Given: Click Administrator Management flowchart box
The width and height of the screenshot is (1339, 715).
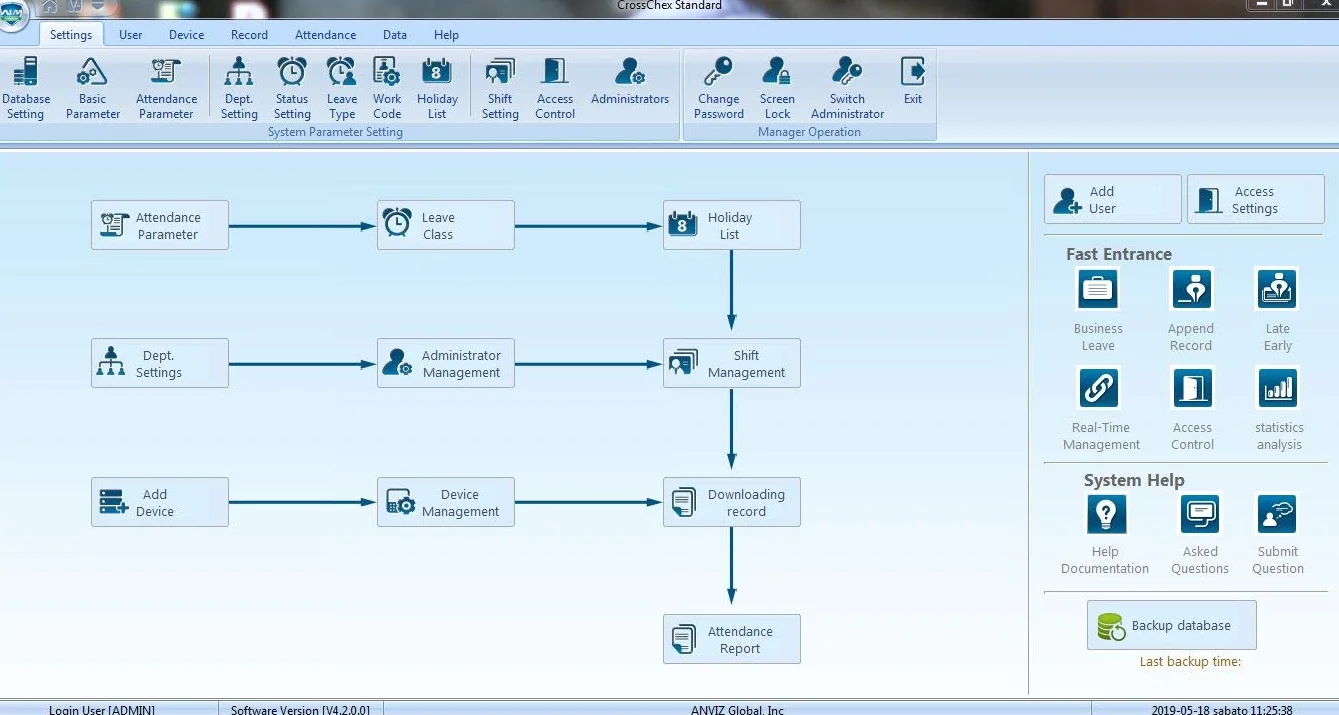Looking at the screenshot, I should (x=446, y=363).
